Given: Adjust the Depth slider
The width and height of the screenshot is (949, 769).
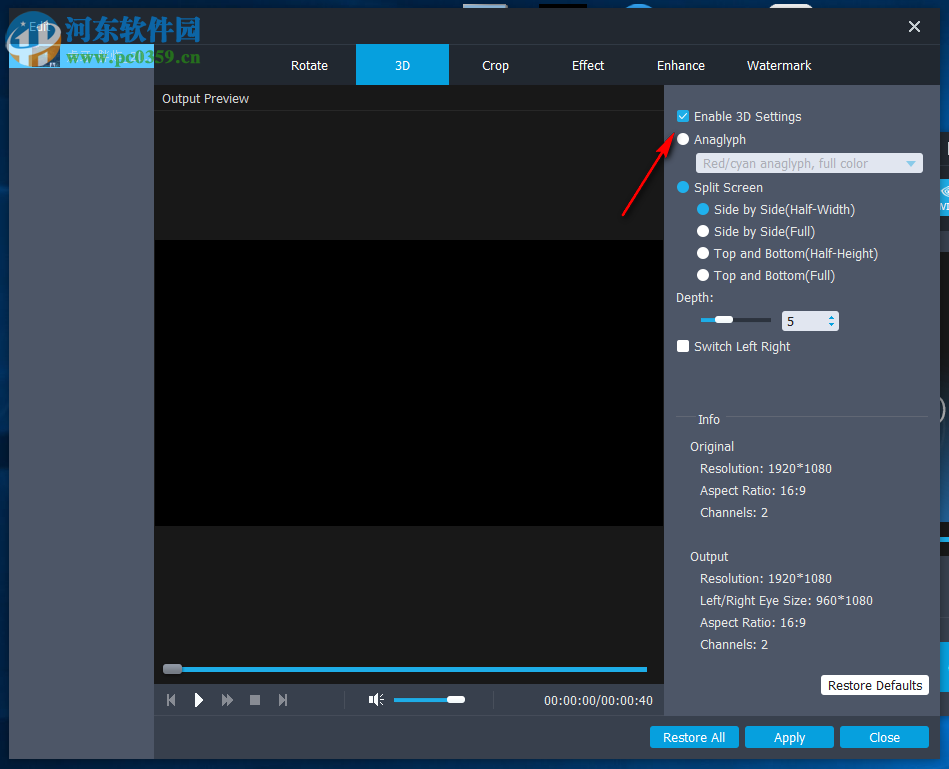Looking at the screenshot, I should click(722, 319).
